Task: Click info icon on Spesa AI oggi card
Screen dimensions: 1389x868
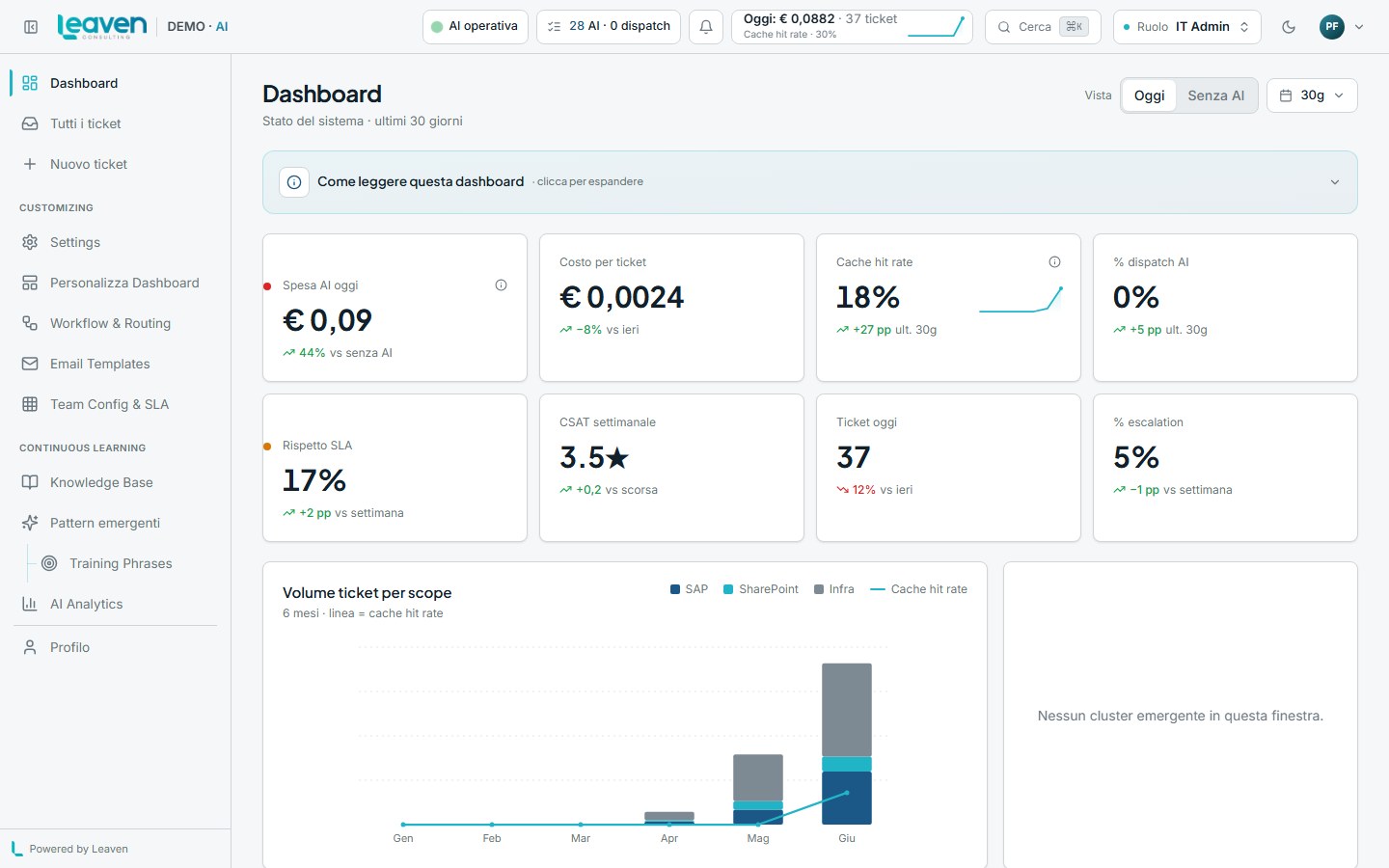Action: (x=501, y=285)
